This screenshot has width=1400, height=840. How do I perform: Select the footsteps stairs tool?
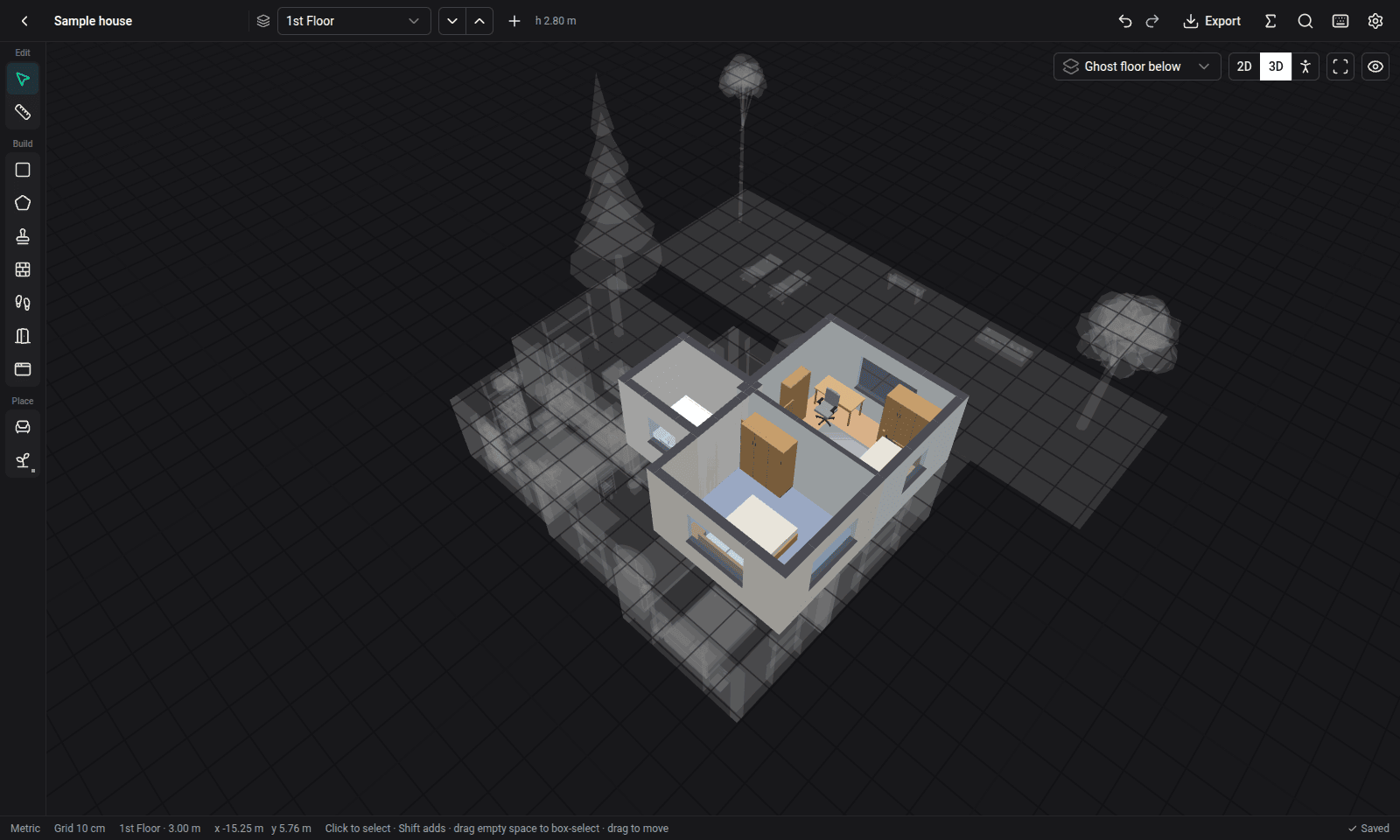click(23, 304)
